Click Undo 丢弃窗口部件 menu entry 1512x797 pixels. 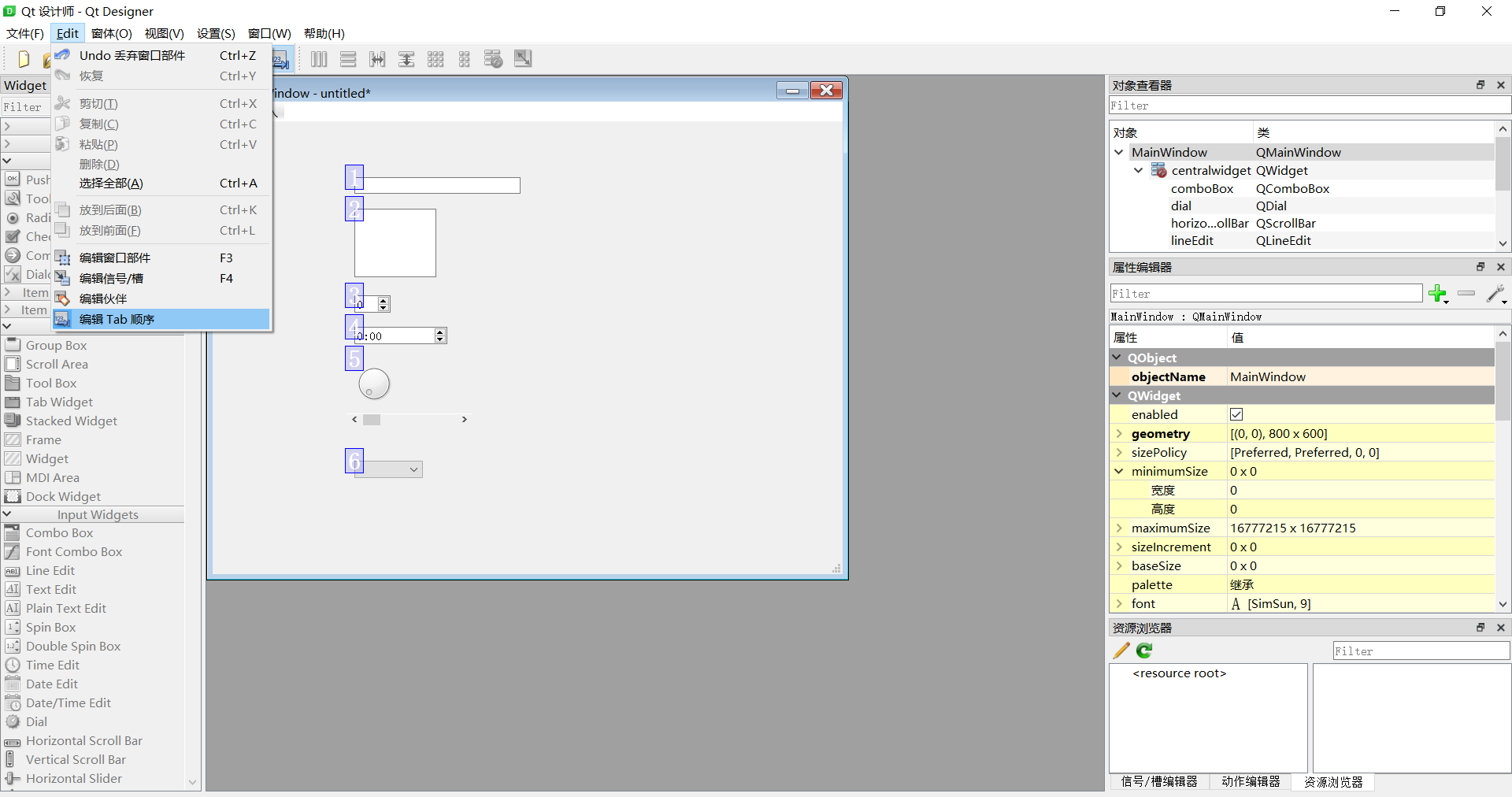[161, 55]
